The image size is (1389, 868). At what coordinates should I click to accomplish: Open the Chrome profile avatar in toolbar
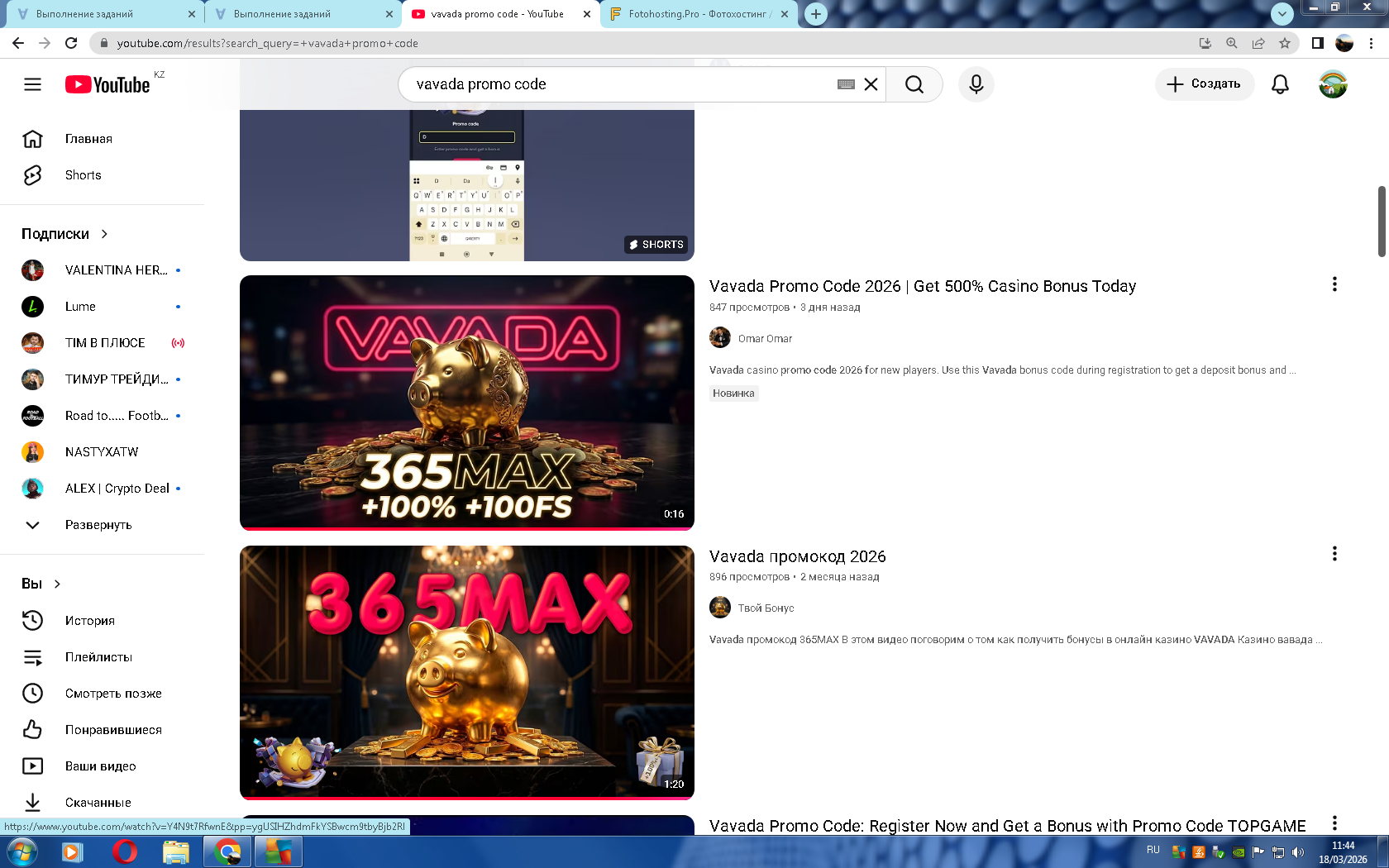(1344, 43)
